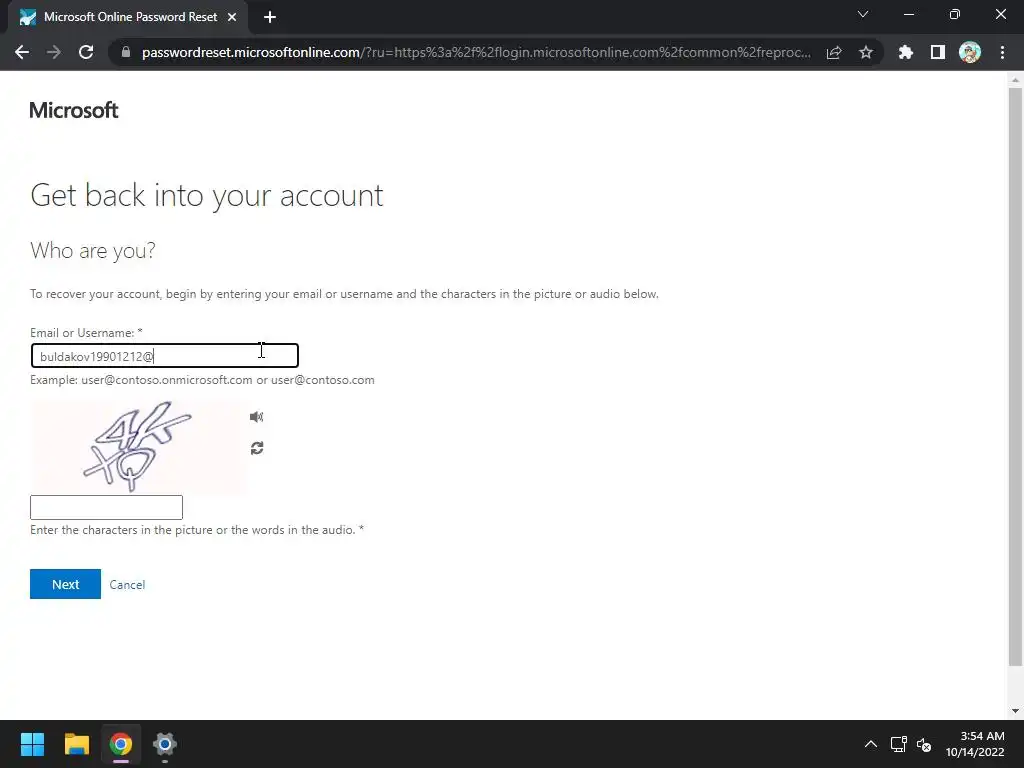Image resolution: width=1024 pixels, height=768 pixels.
Task: Show hidden system tray icons
Action: pos(871,744)
